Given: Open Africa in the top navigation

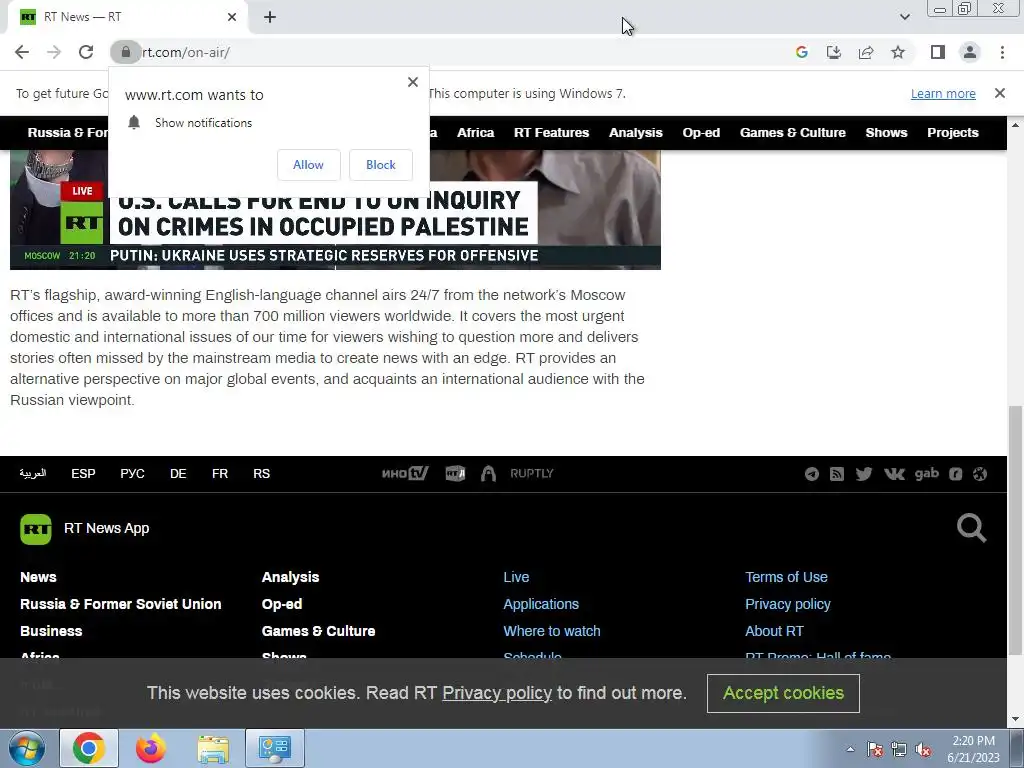Looking at the screenshot, I should [x=475, y=133].
